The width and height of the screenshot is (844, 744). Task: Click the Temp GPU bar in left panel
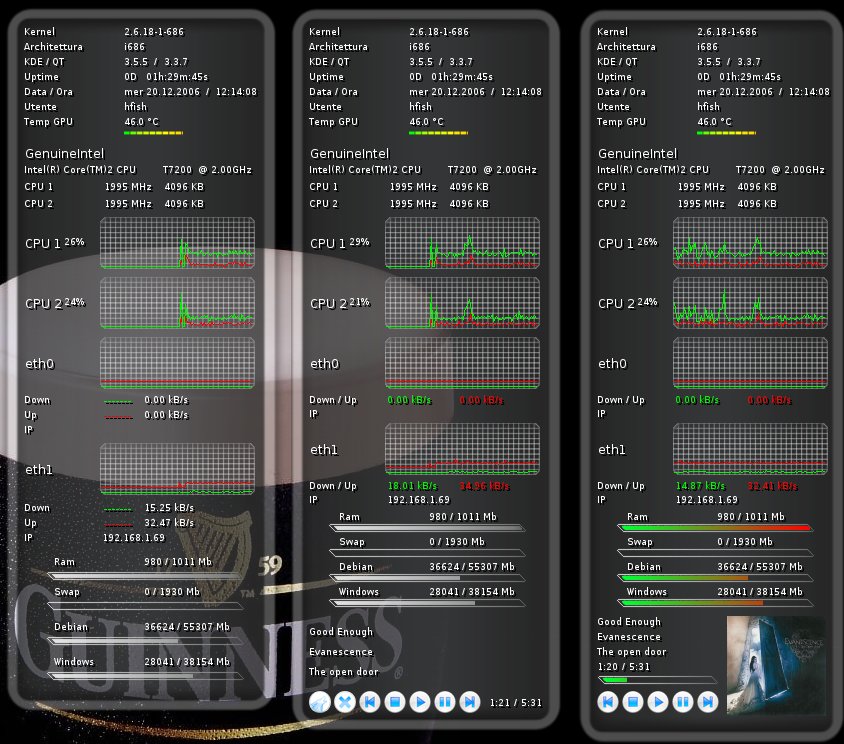pyautogui.click(x=153, y=133)
